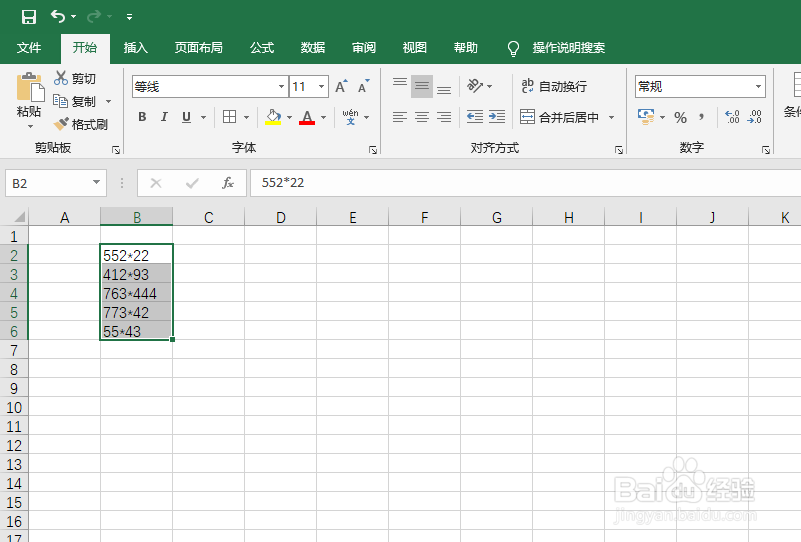The width and height of the screenshot is (801, 542).
Task: Switch to the 视图 ribbon tab
Action: click(x=414, y=48)
